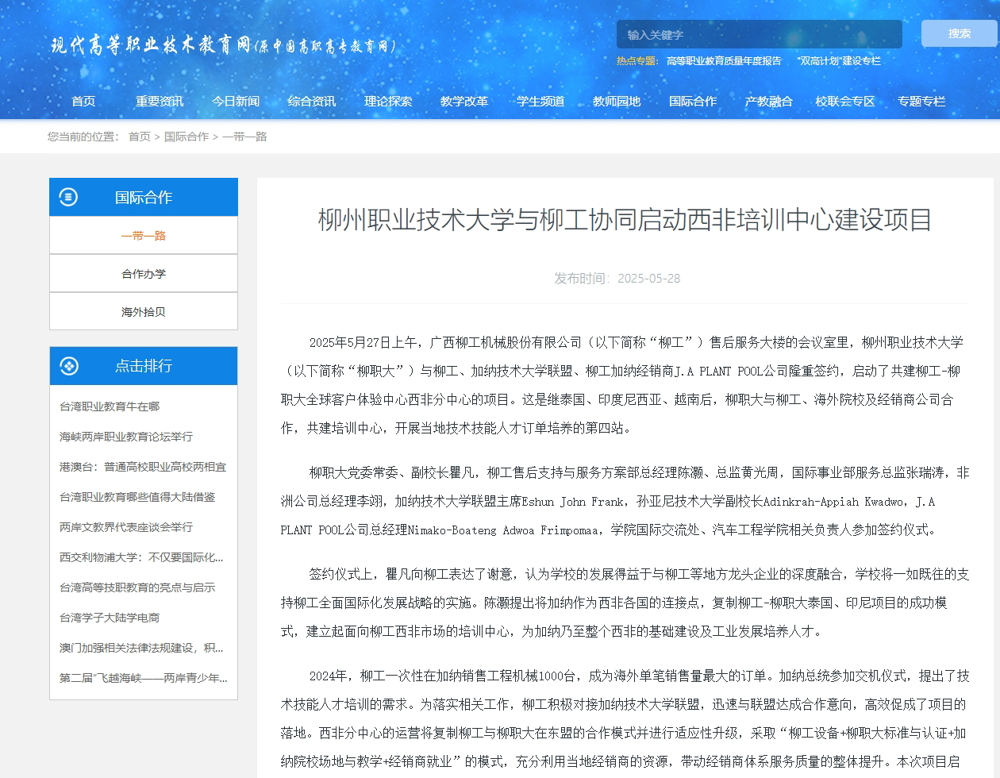
Task: Open the 理论探索 menu item
Action: [x=387, y=101]
